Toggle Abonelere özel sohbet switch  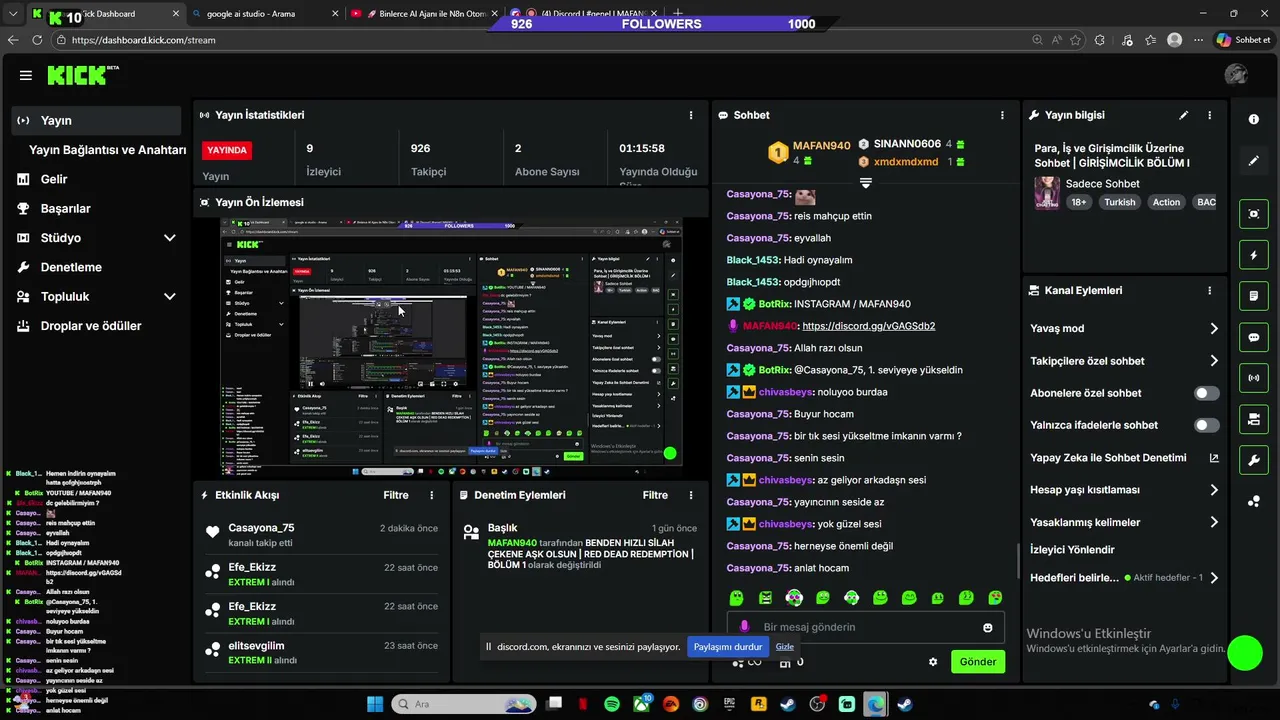1207,393
